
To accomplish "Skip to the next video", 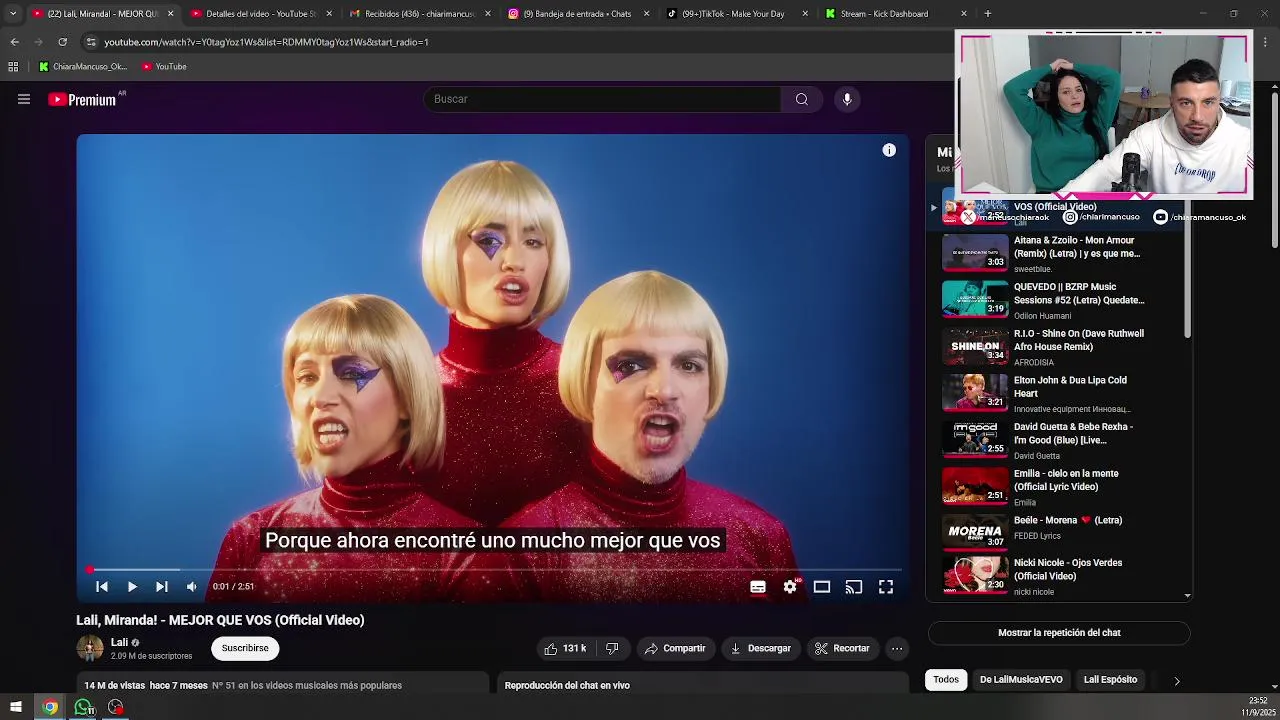I will 162,587.
